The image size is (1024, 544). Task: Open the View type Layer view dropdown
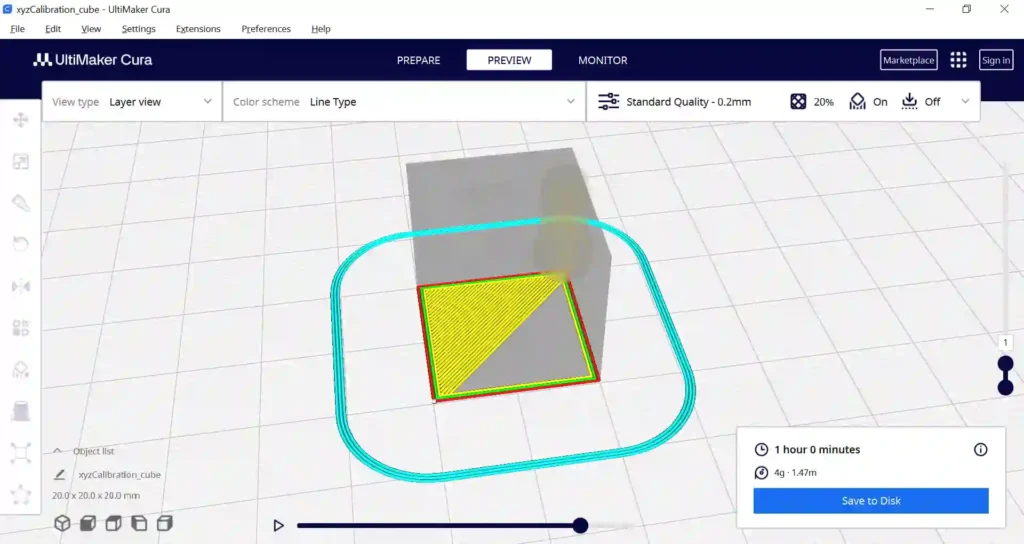133,102
